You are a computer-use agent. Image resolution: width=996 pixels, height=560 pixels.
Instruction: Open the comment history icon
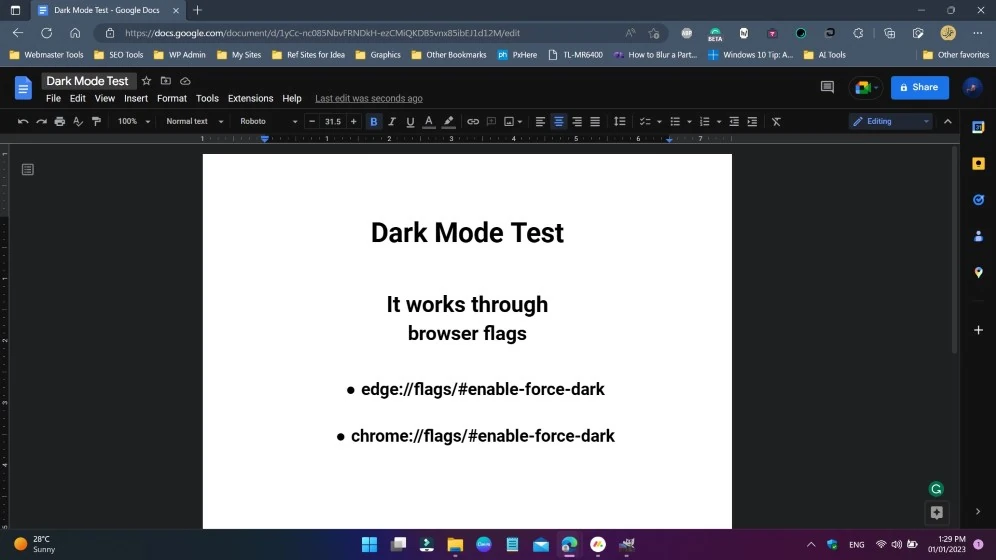[827, 88]
